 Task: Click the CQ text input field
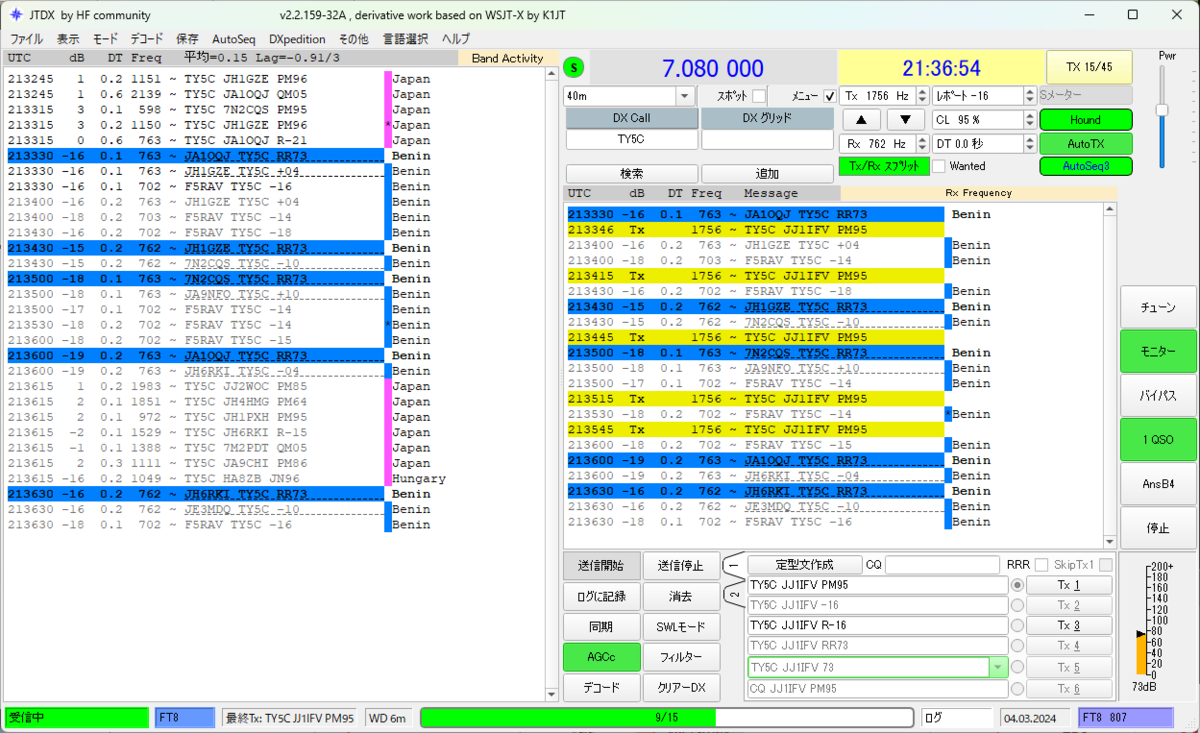pyautogui.click(x=941, y=565)
